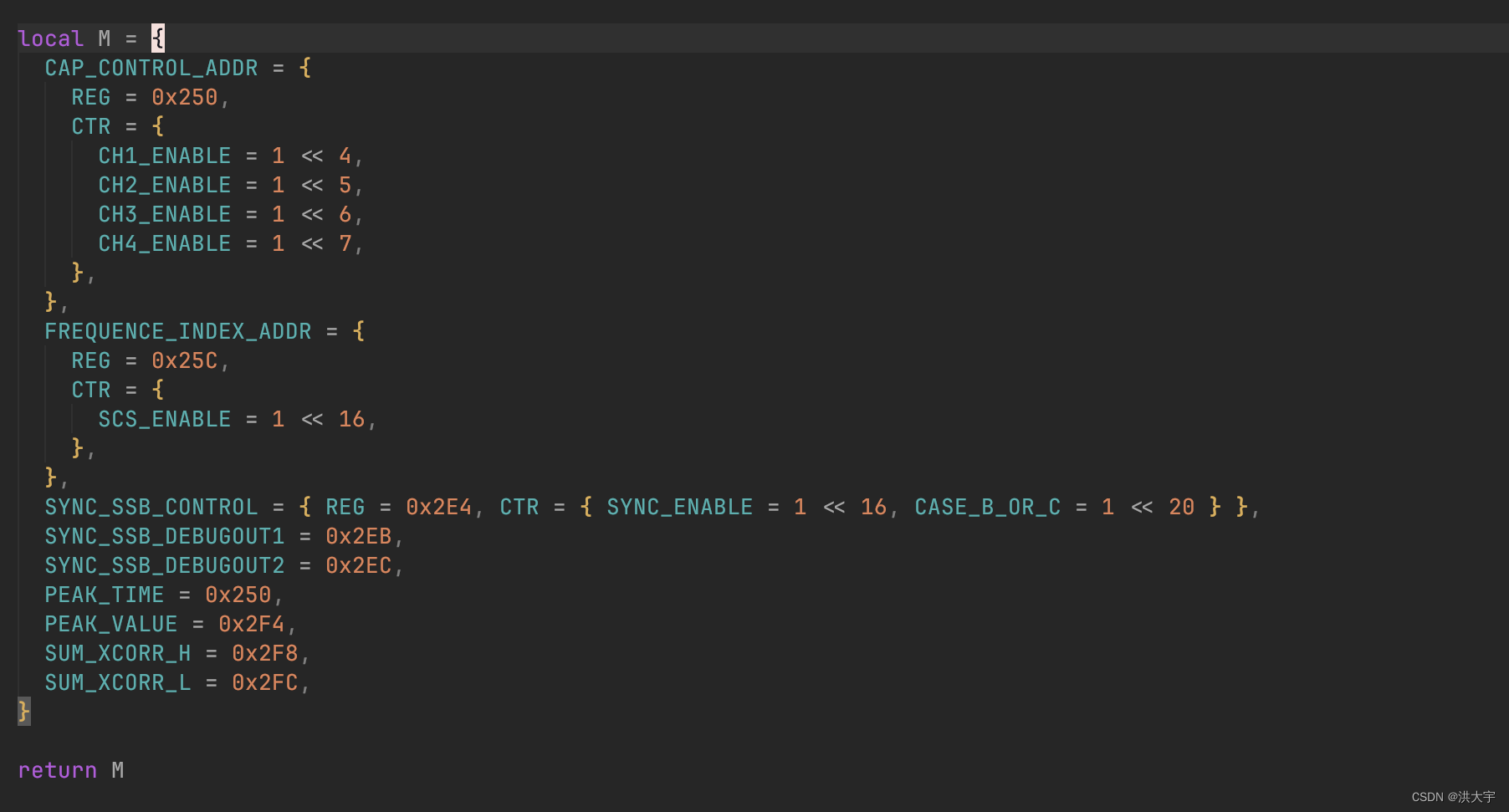Click hex value 0x2FC
This screenshot has width=1509, height=812.
click(x=265, y=682)
